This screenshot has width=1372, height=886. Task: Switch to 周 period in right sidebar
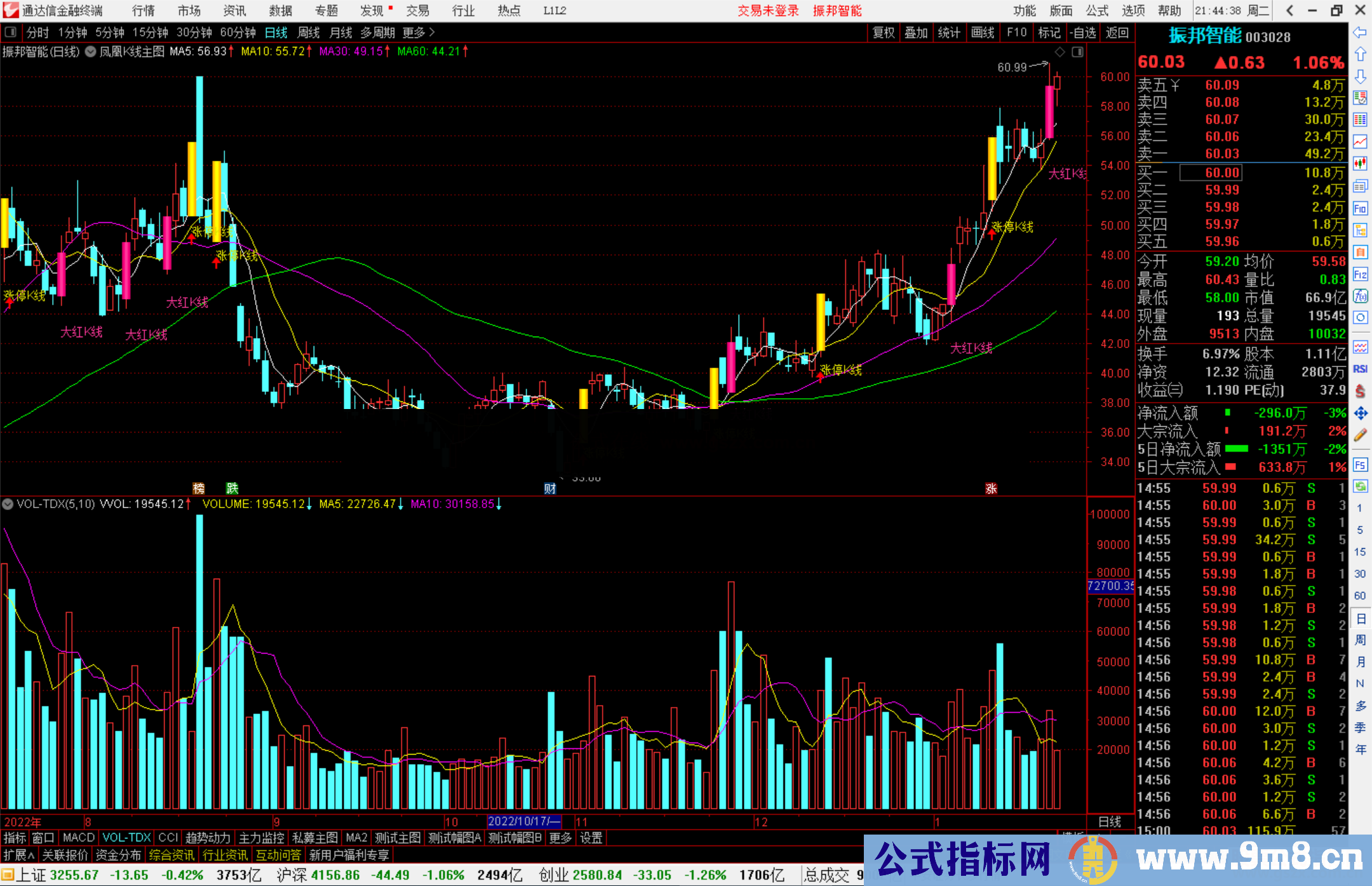click(1360, 640)
